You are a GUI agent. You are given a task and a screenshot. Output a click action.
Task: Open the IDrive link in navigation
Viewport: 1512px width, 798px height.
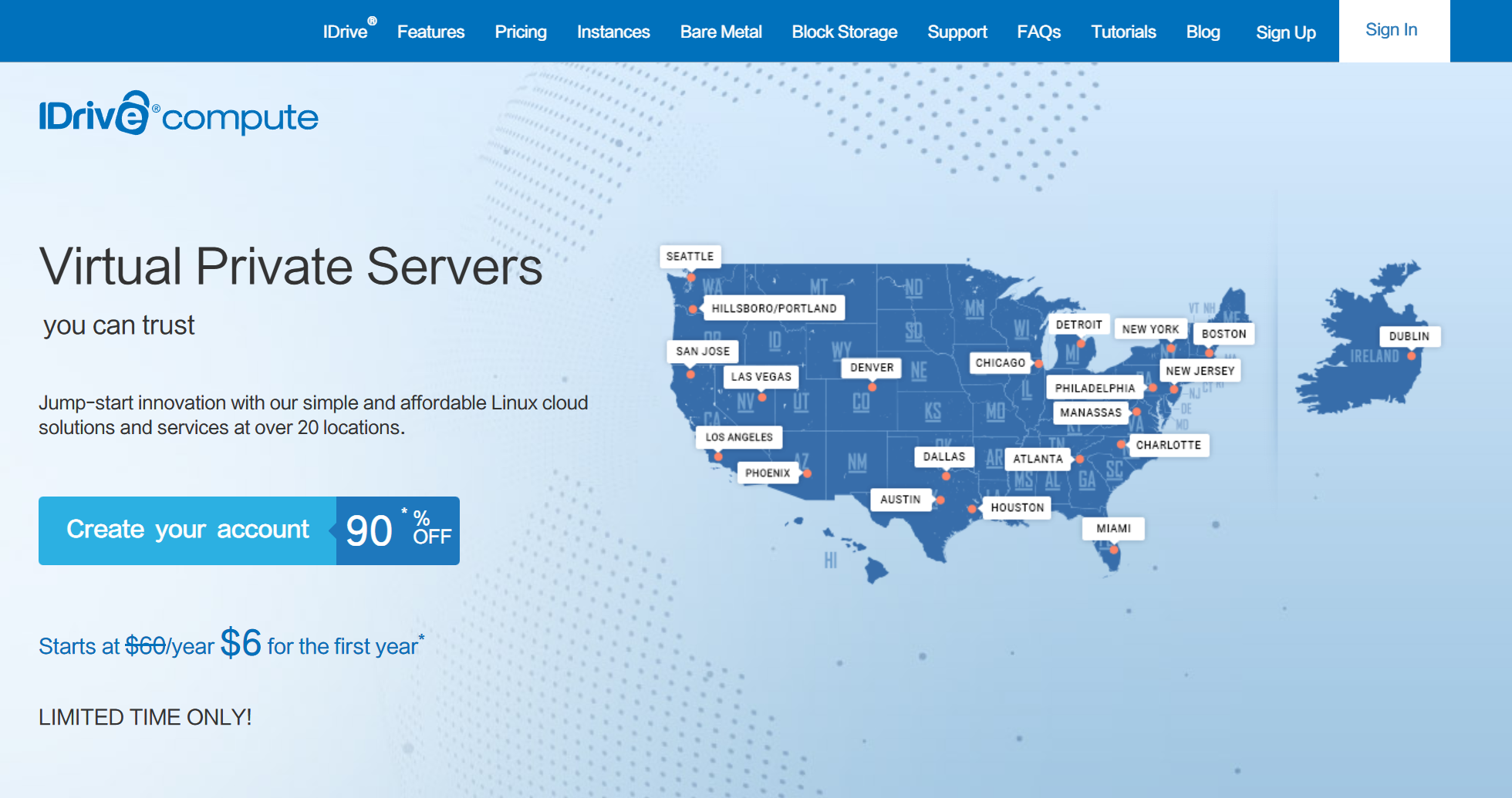coord(349,31)
